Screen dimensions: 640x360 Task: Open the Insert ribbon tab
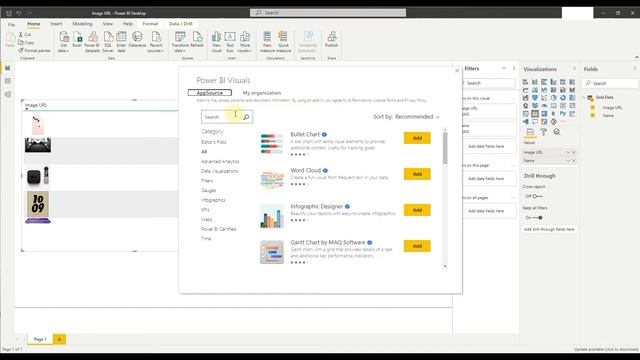click(56, 24)
